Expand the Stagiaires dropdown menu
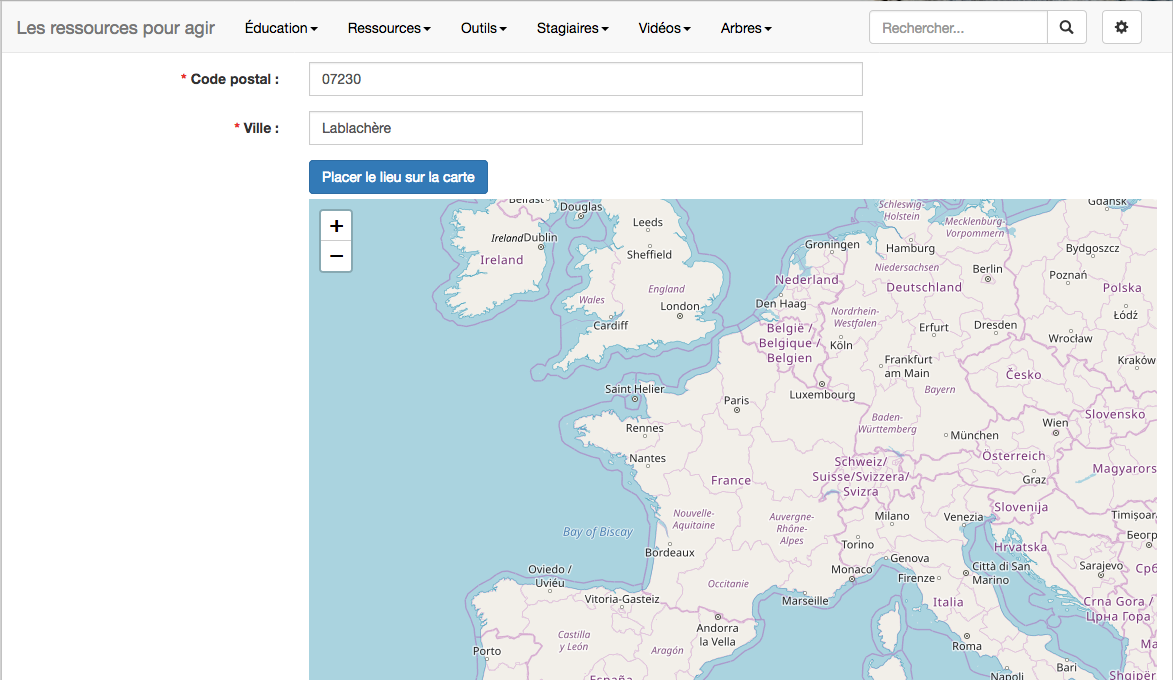Image resolution: width=1173 pixels, height=680 pixels. [572, 28]
